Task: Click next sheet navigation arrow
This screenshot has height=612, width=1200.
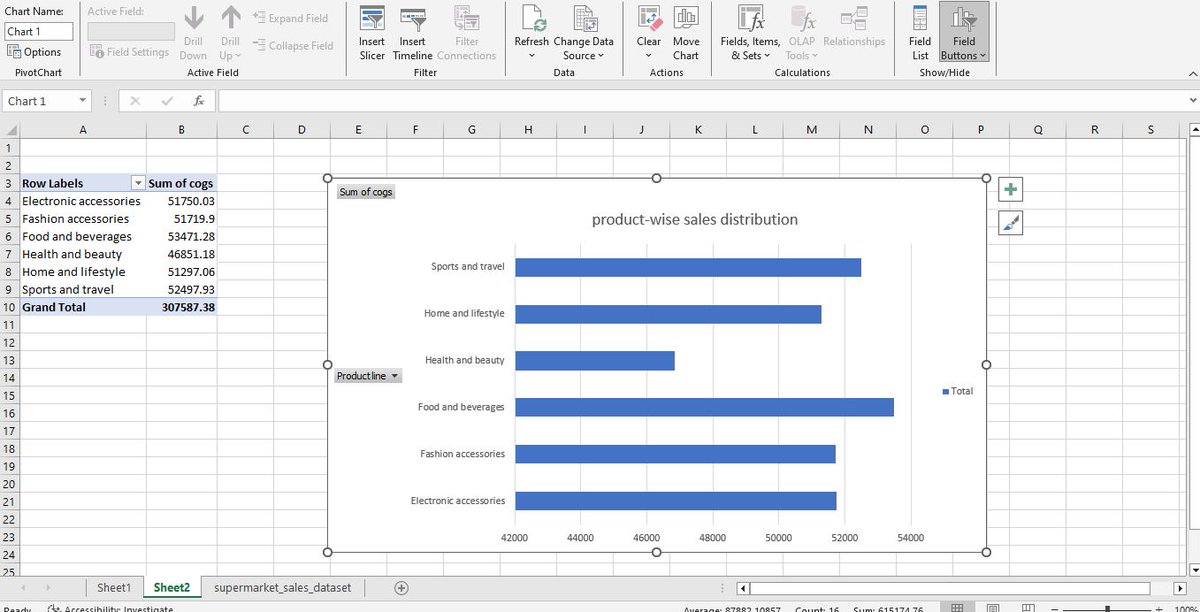Action: coord(49,588)
